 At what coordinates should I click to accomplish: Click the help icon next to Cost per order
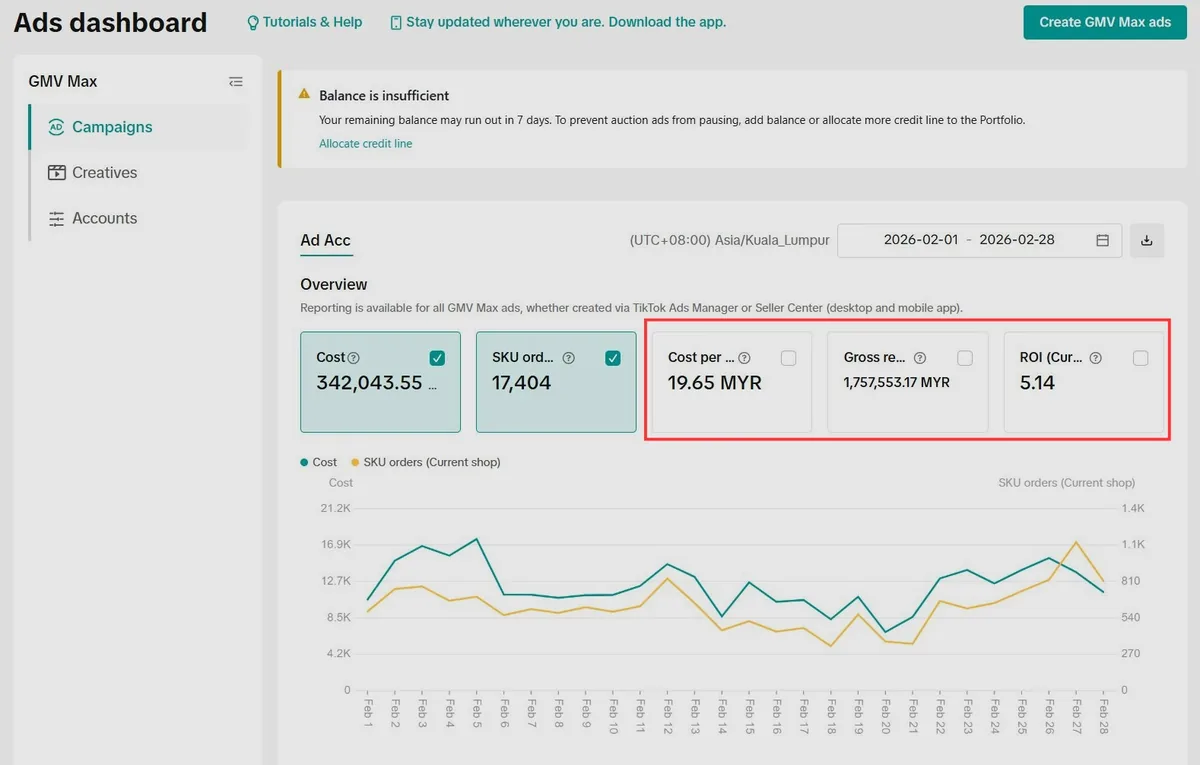745,358
